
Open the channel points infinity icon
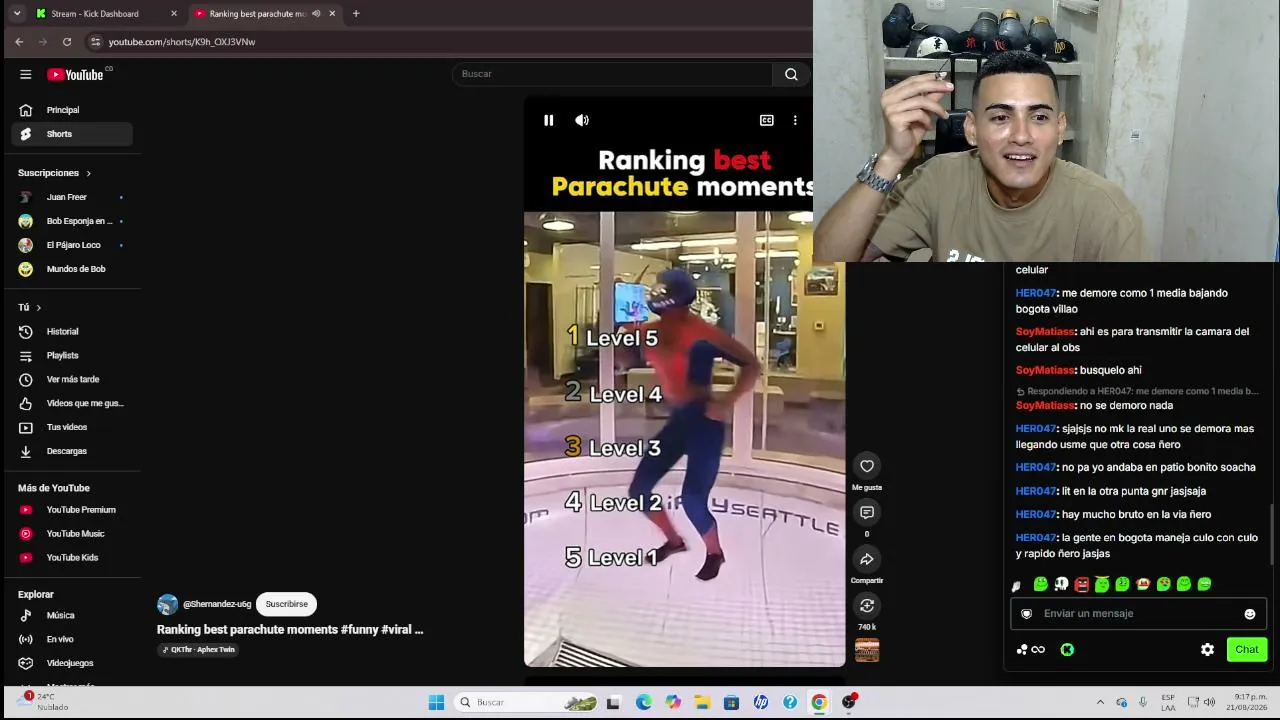(x=1038, y=650)
